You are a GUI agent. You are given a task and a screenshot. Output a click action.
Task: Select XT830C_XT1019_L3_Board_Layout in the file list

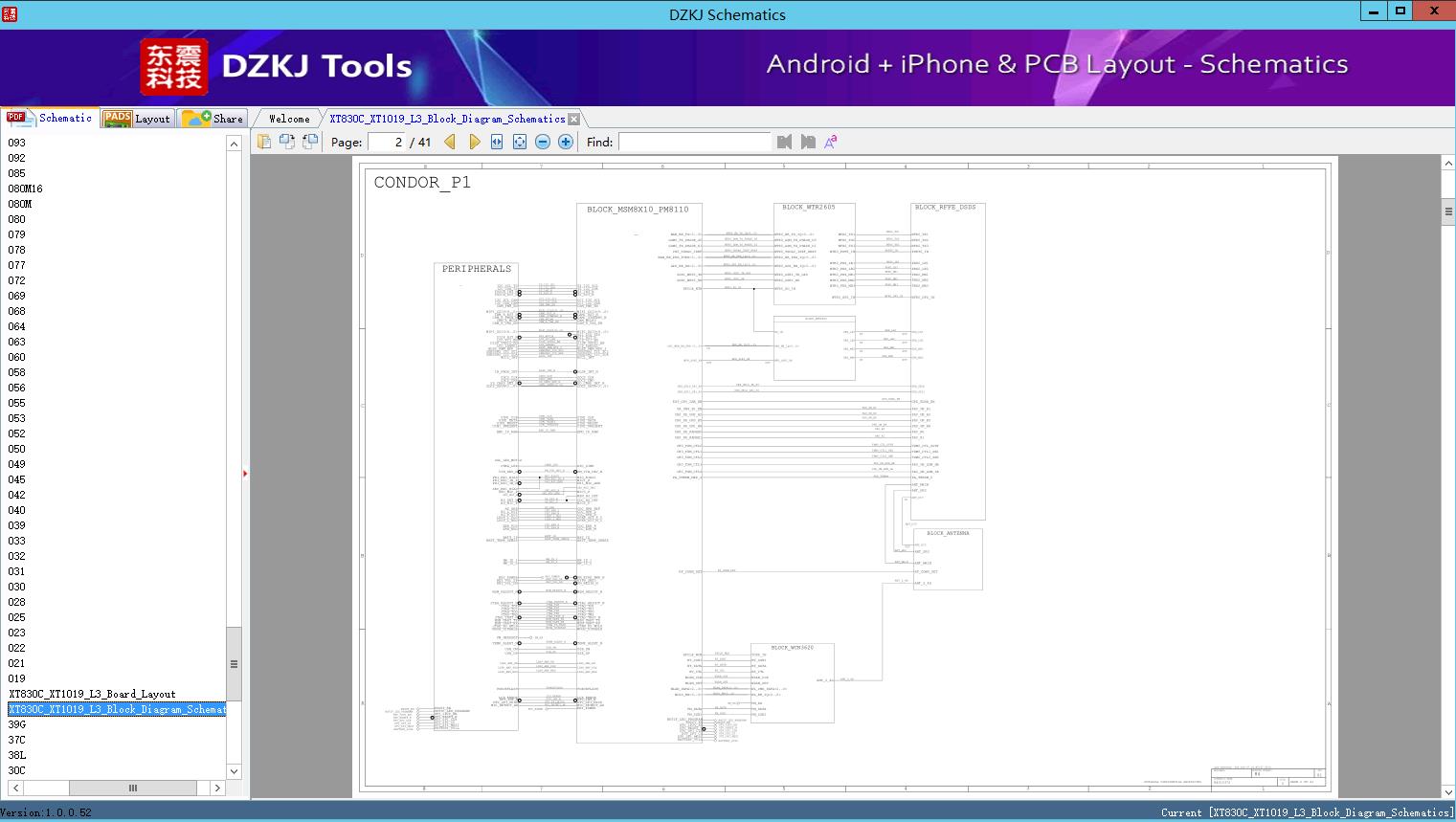(x=92, y=694)
